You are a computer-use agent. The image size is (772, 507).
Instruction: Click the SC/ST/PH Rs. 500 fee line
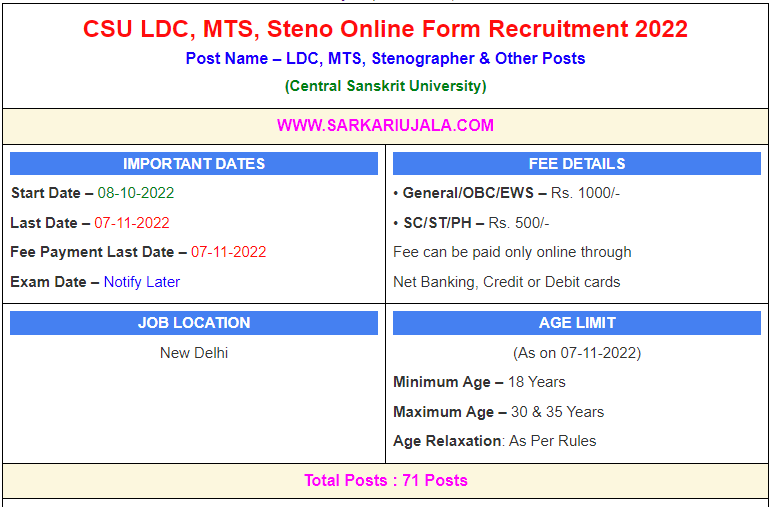(x=471, y=223)
